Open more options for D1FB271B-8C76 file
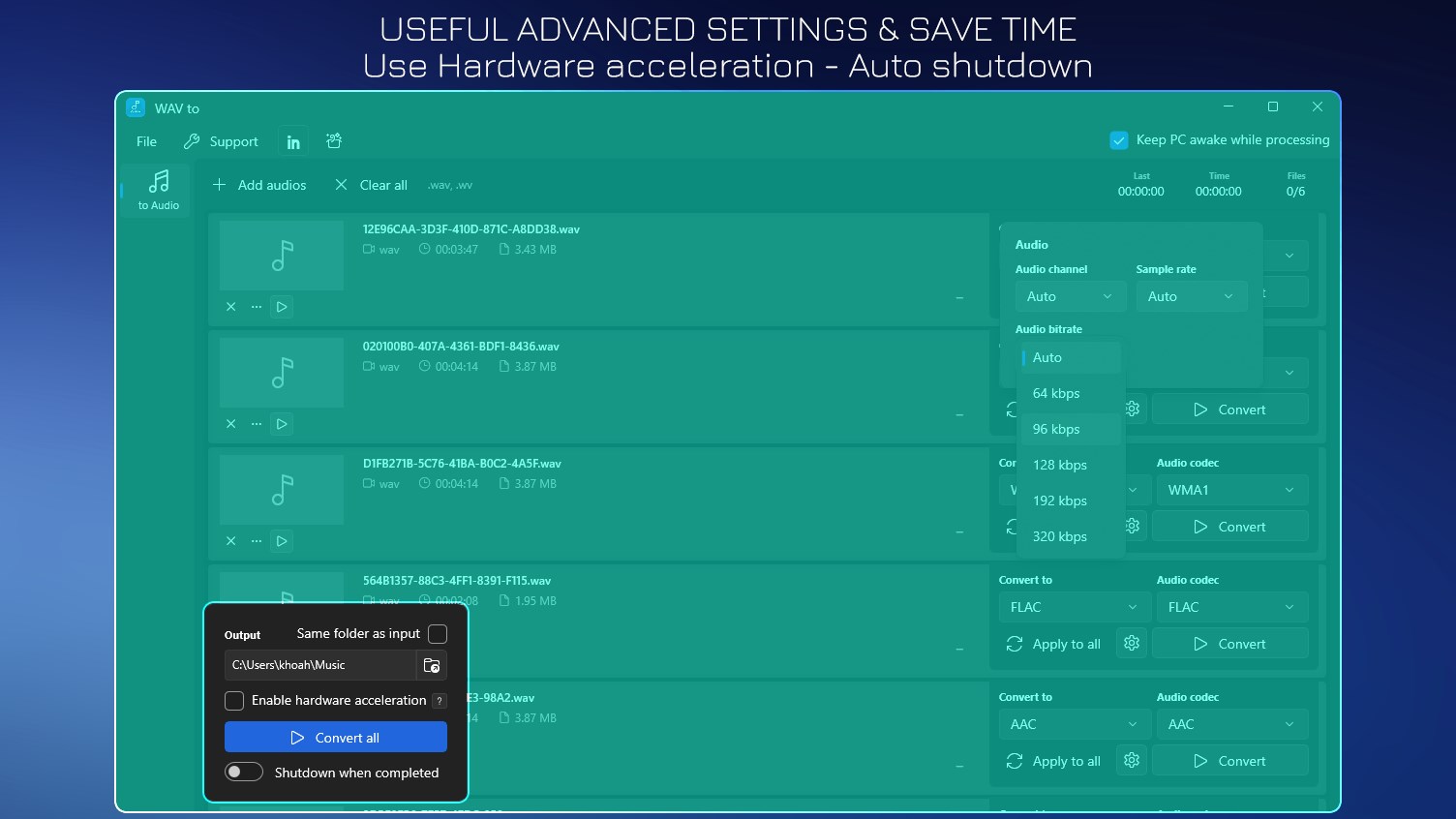The image size is (1456, 819). point(256,540)
